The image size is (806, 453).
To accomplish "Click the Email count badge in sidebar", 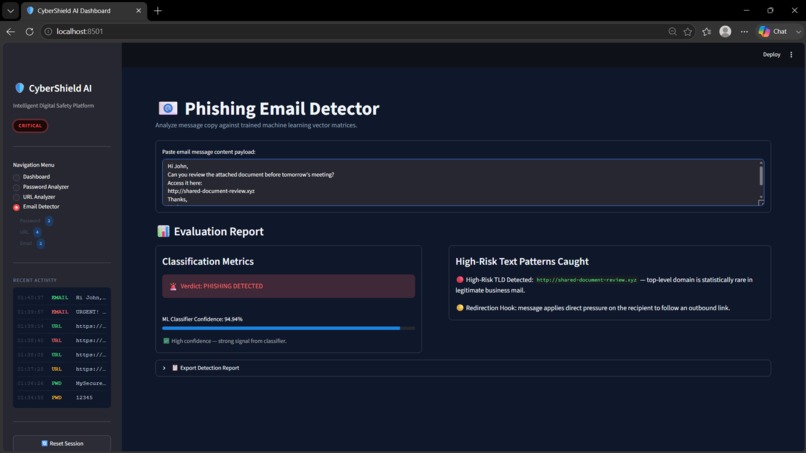I will point(41,243).
